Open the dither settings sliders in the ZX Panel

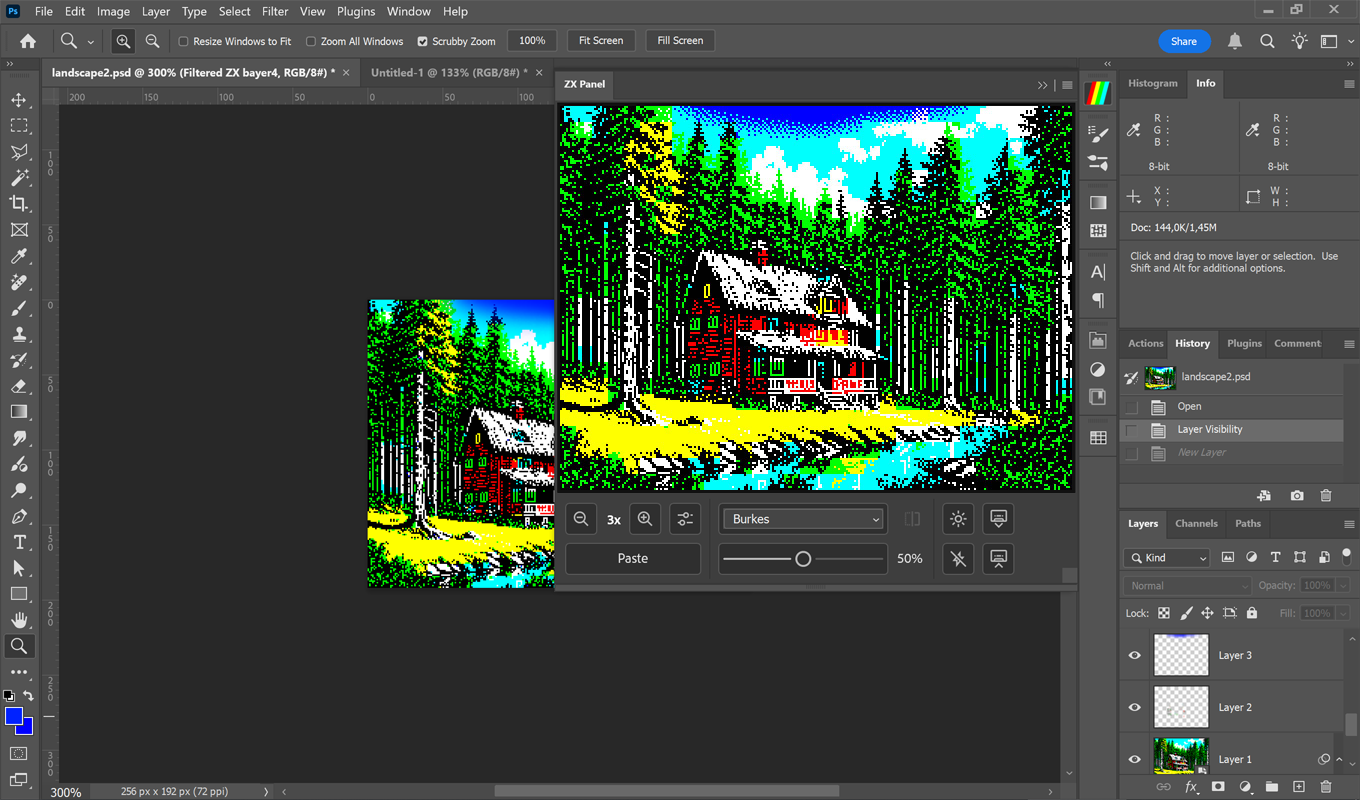pos(685,519)
